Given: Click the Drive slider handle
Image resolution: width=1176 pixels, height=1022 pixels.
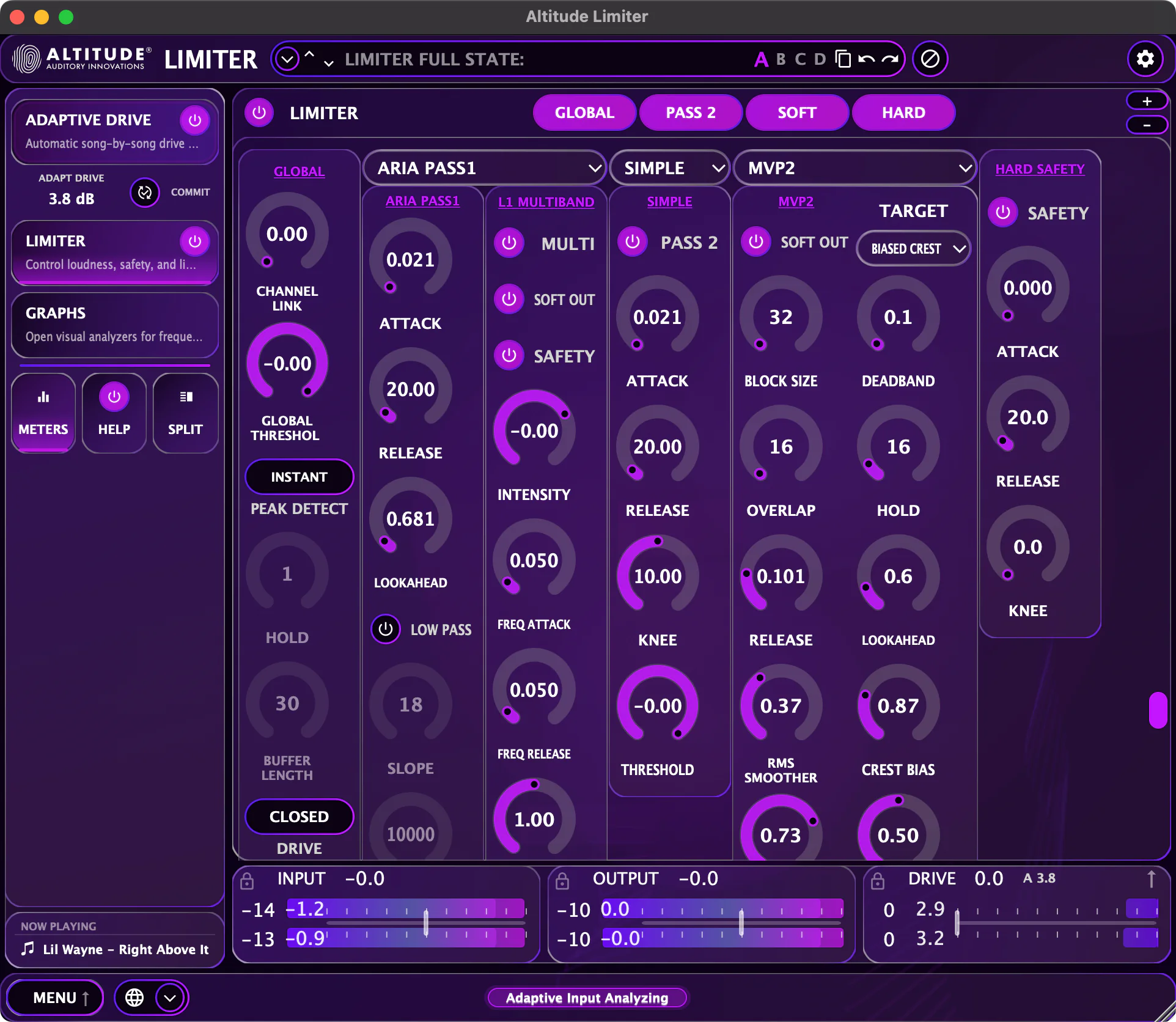Looking at the screenshot, I should tap(958, 924).
